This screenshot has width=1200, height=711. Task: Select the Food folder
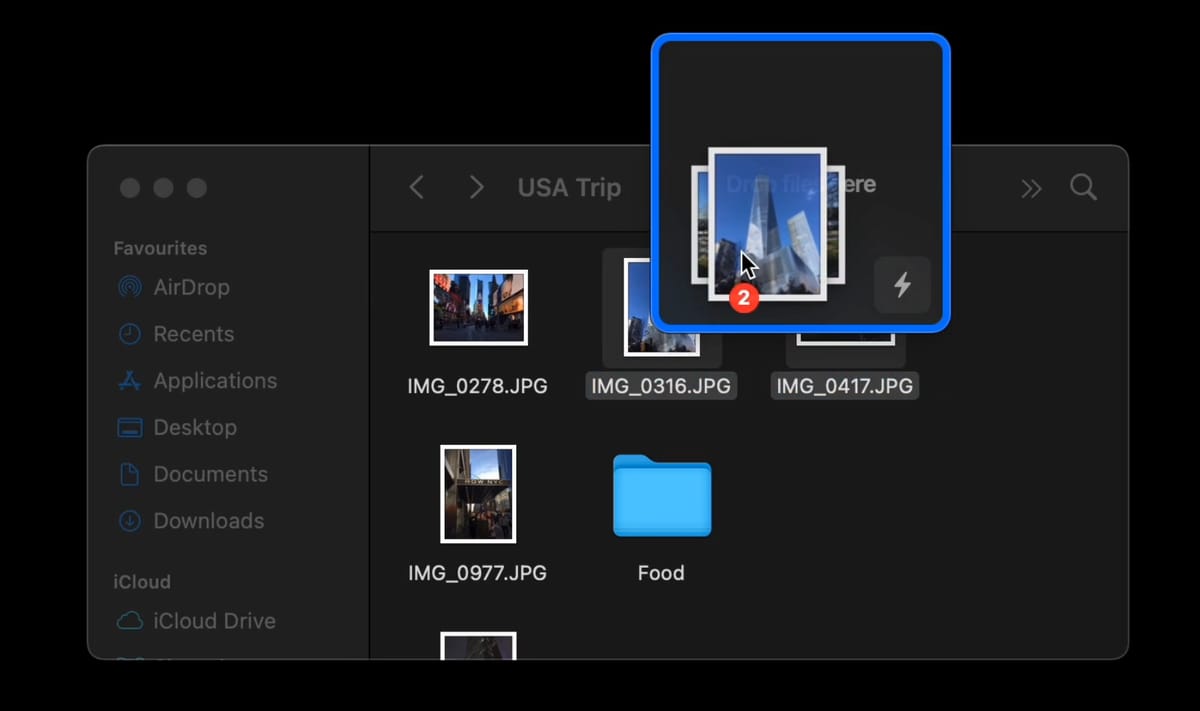(661, 496)
